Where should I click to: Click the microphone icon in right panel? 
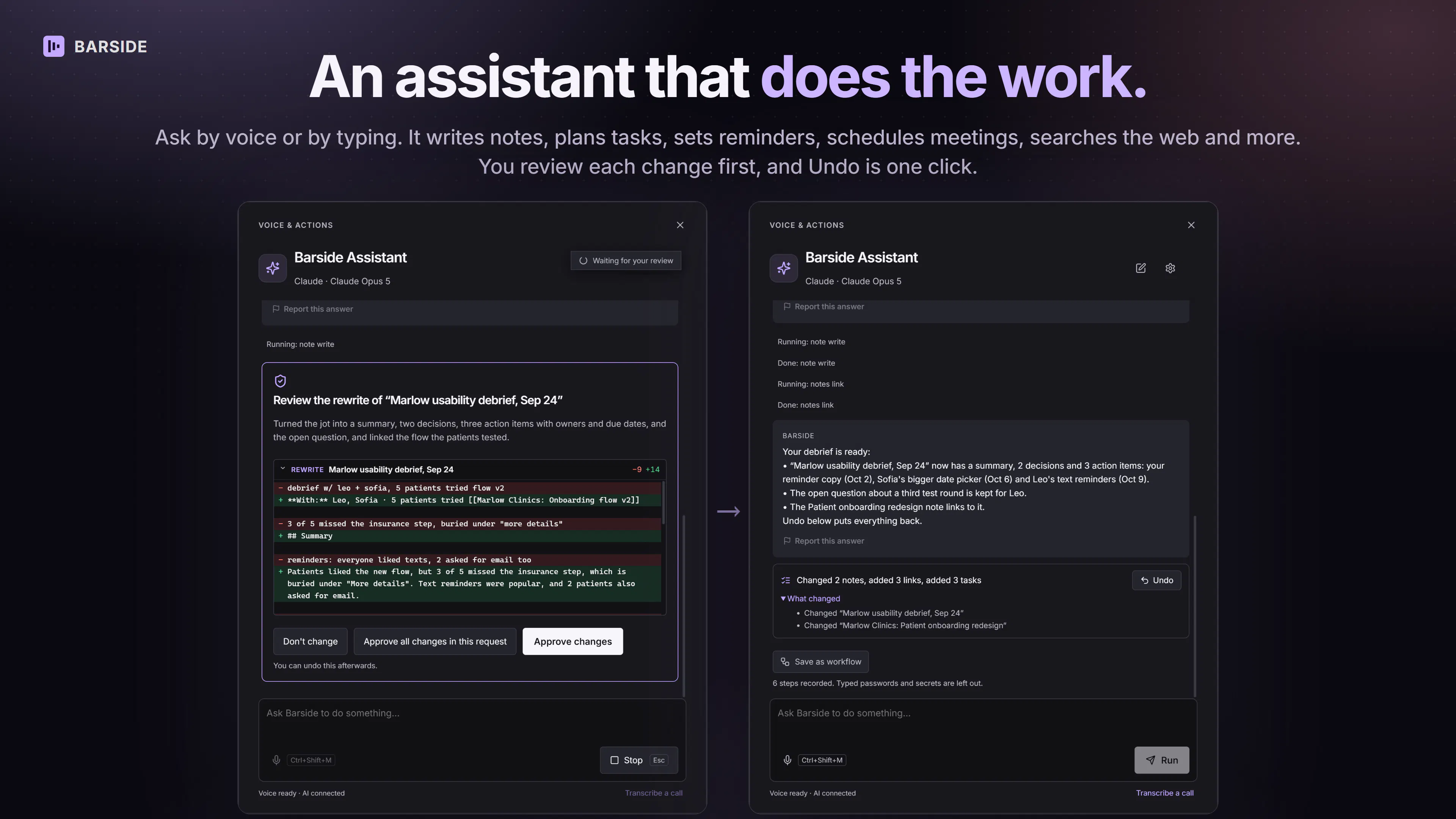point(788,760)
